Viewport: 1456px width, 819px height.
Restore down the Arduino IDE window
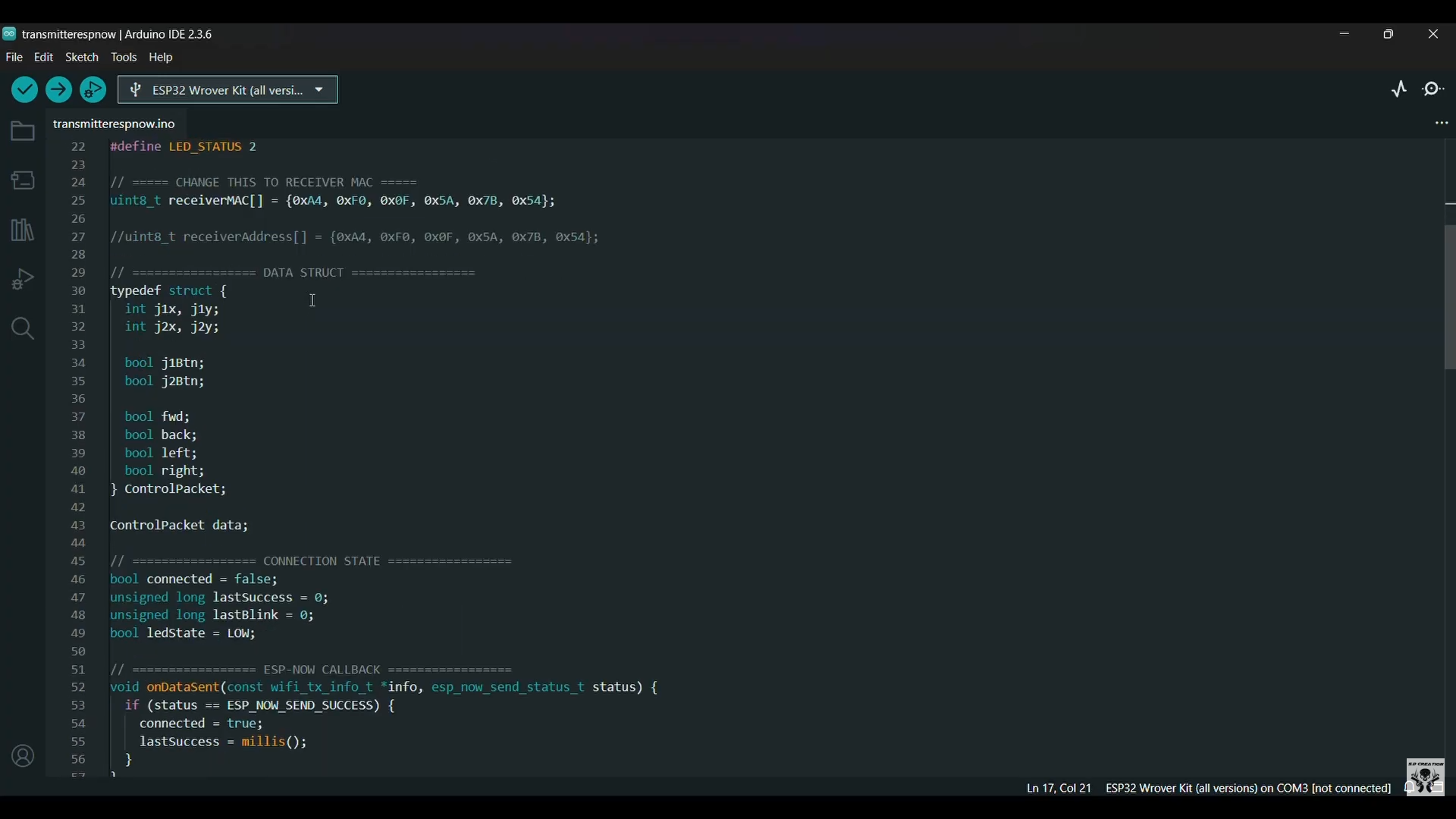1389,34
